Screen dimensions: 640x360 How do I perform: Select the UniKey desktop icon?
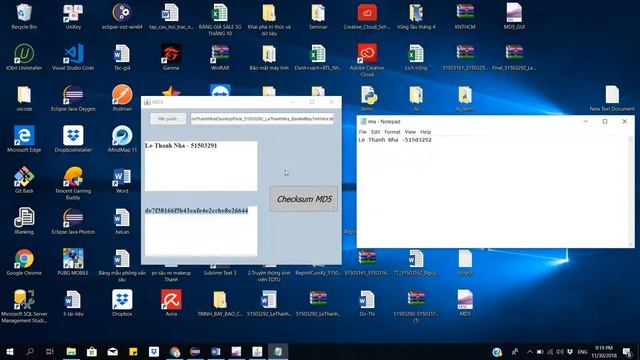pyautogui.click(x=73, y=17)
